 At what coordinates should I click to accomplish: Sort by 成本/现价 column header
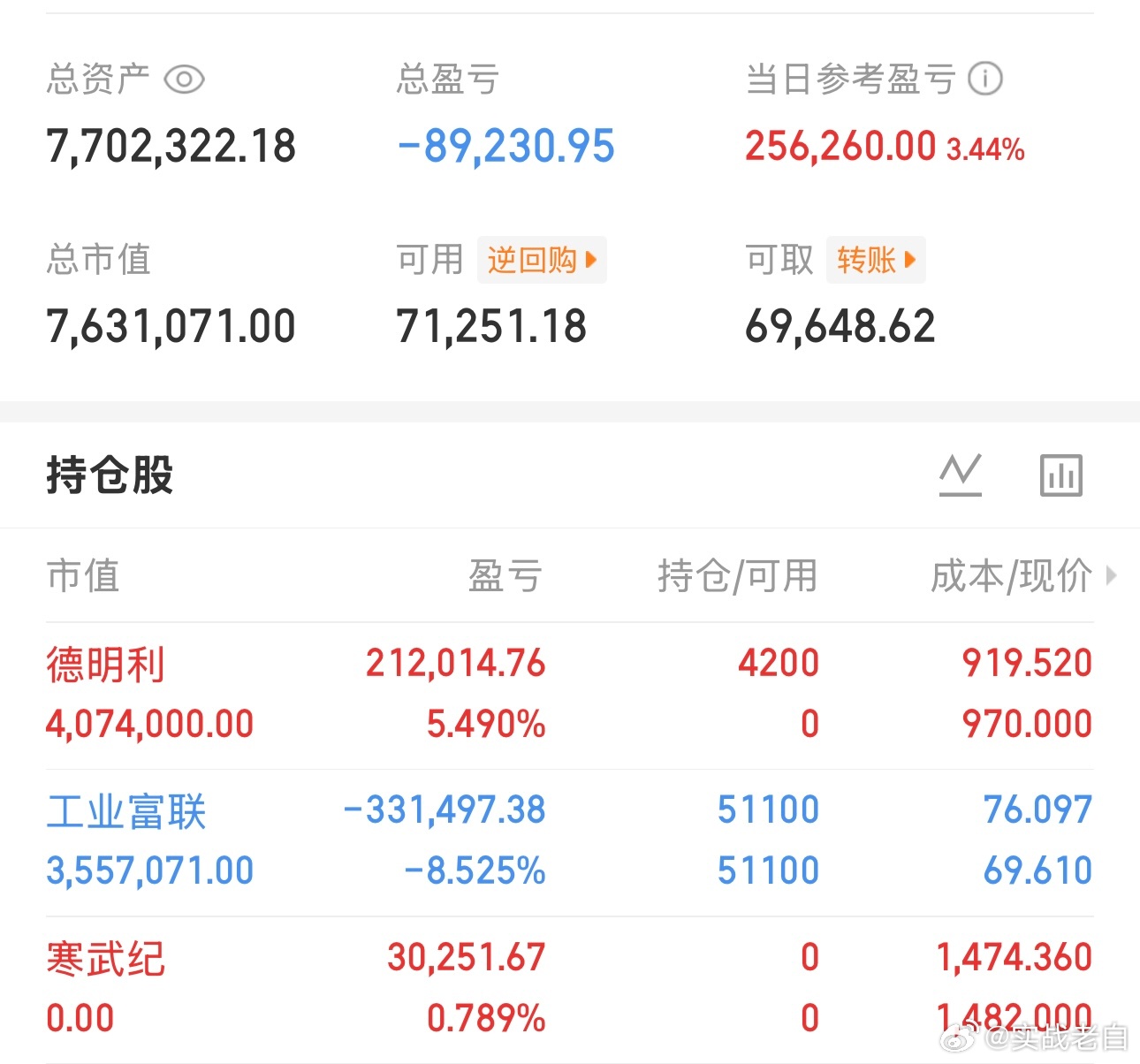tap(1012, 576)
